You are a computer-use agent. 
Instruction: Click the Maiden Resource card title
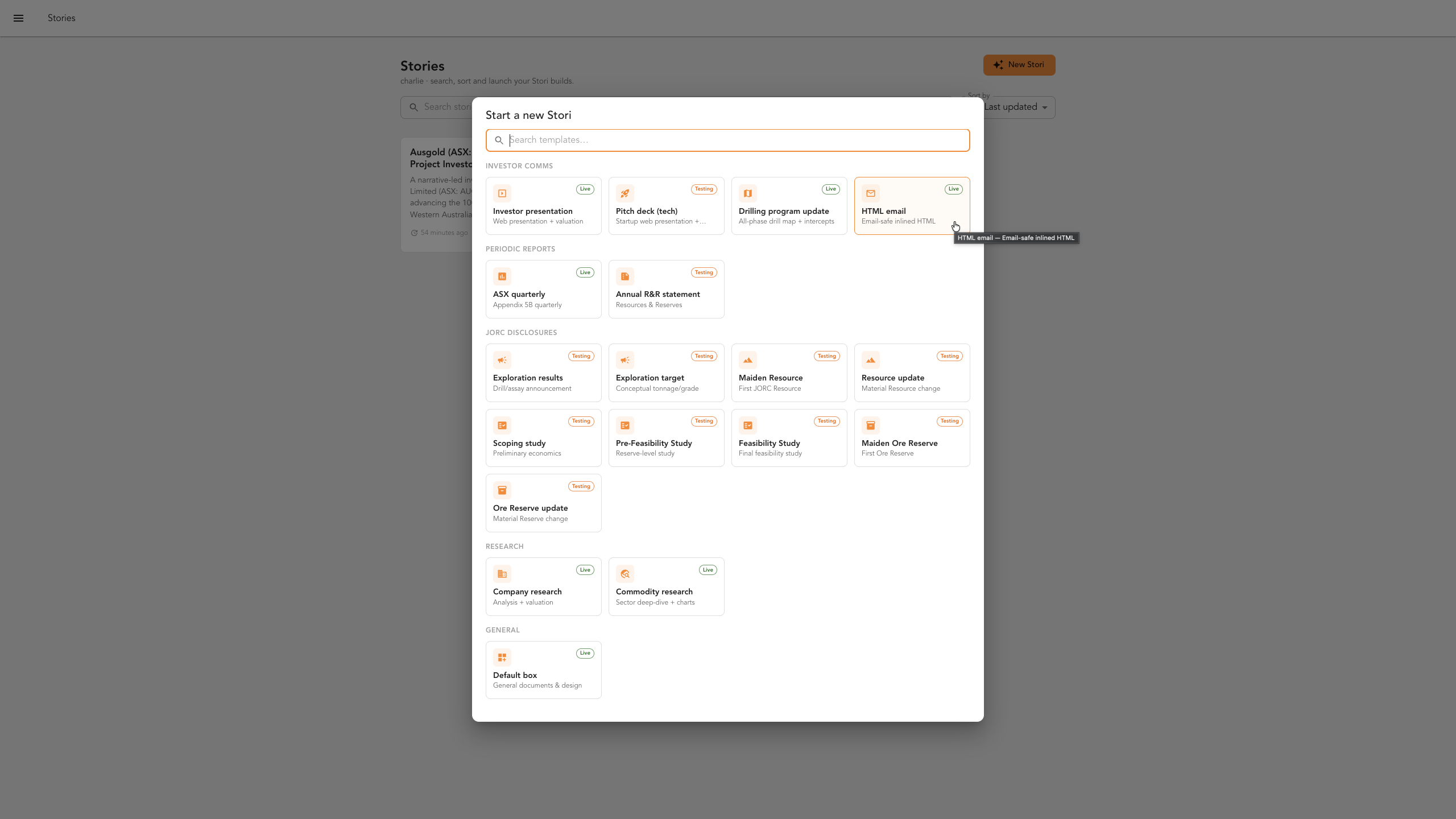click(771, 378)
